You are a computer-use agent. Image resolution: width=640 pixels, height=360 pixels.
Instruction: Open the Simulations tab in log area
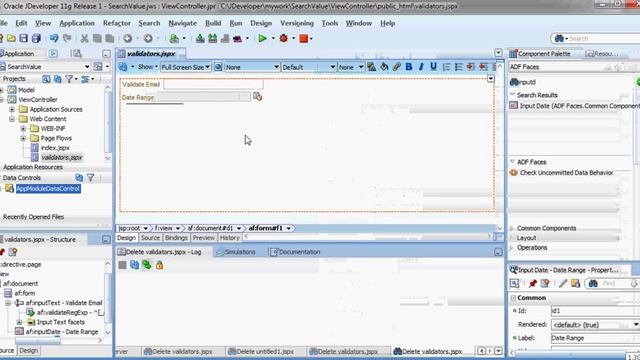pos(236,252)
